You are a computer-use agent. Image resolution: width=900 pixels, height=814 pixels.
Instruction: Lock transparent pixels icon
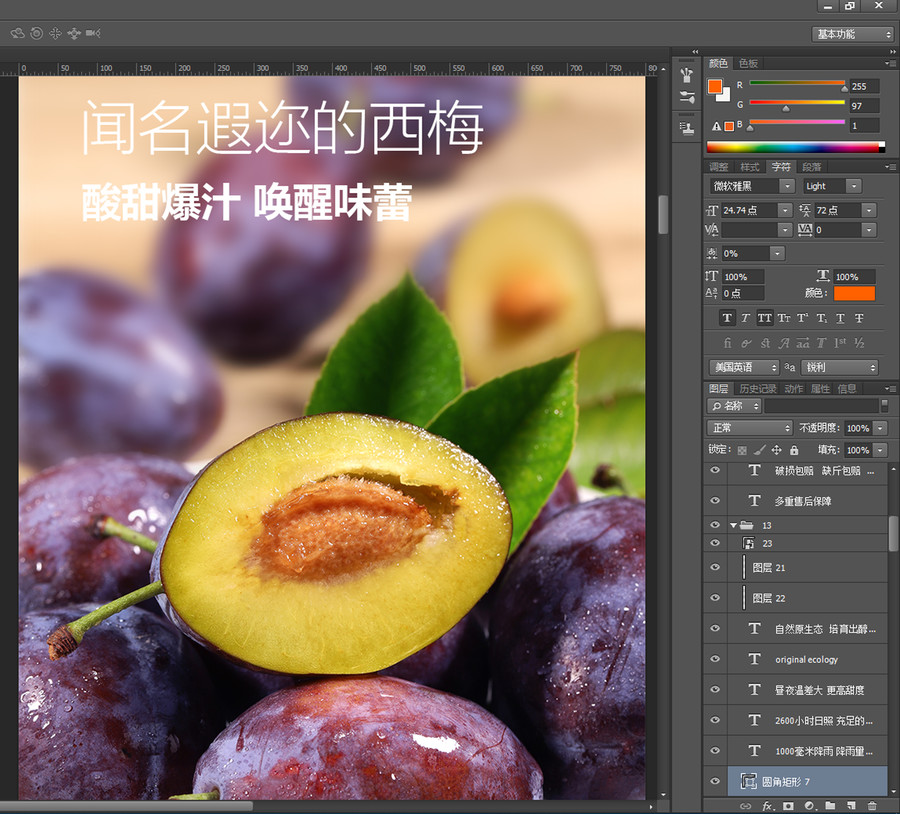(742, 451)
